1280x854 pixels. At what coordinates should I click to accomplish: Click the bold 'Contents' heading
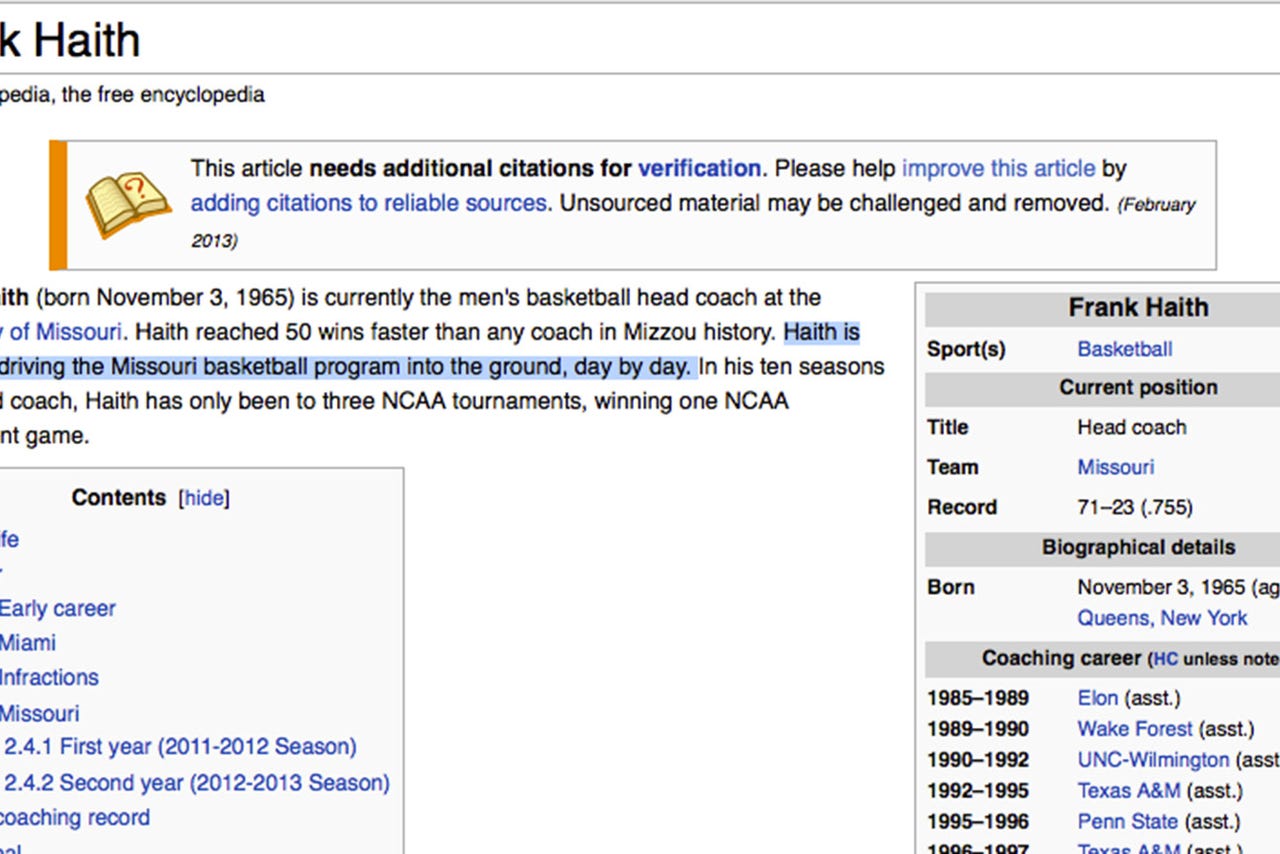(x=119, y=498)
